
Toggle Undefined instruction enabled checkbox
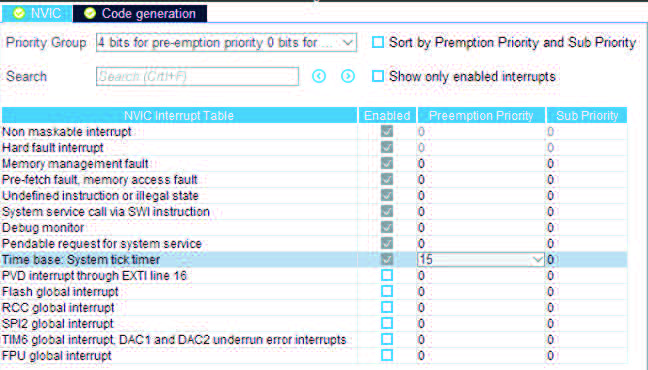pyautogui.click(x=387, y=196)
